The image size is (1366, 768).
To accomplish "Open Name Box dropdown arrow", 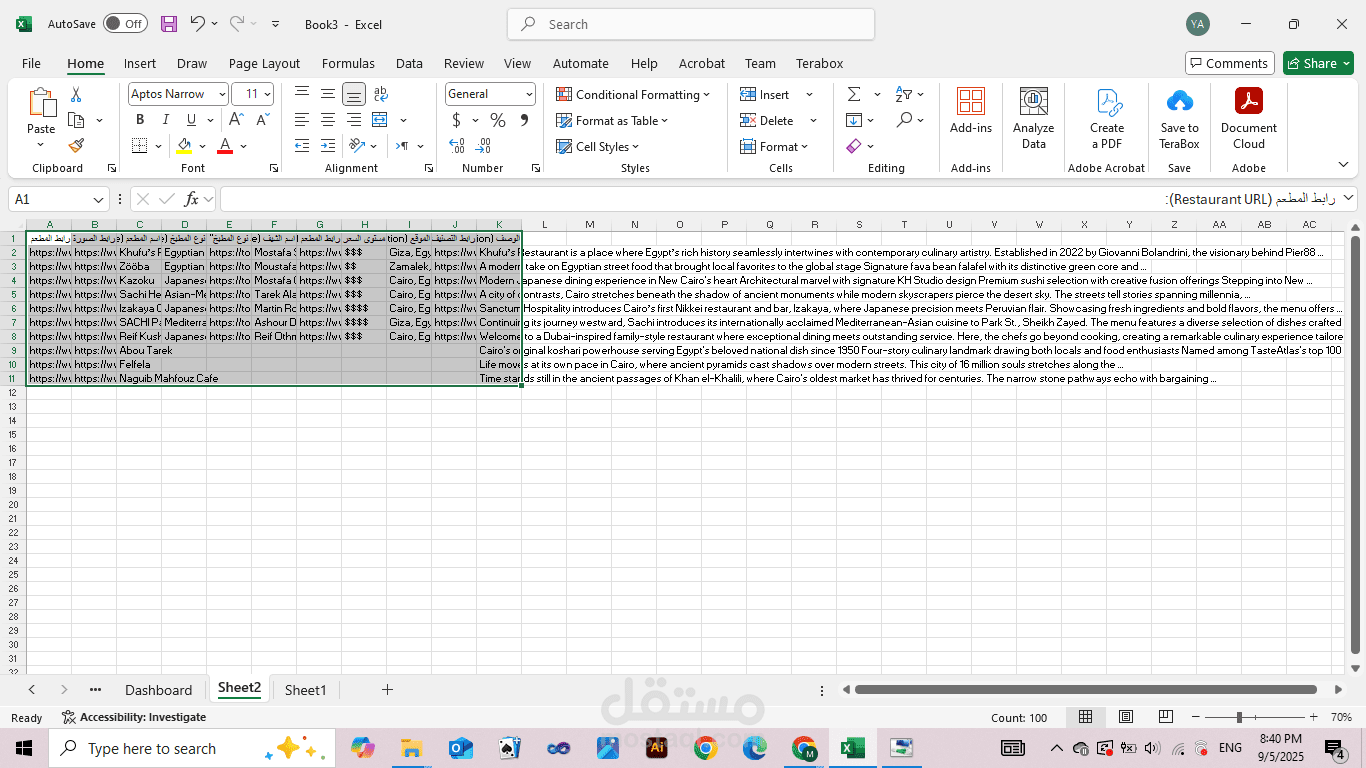I will 98,199.
